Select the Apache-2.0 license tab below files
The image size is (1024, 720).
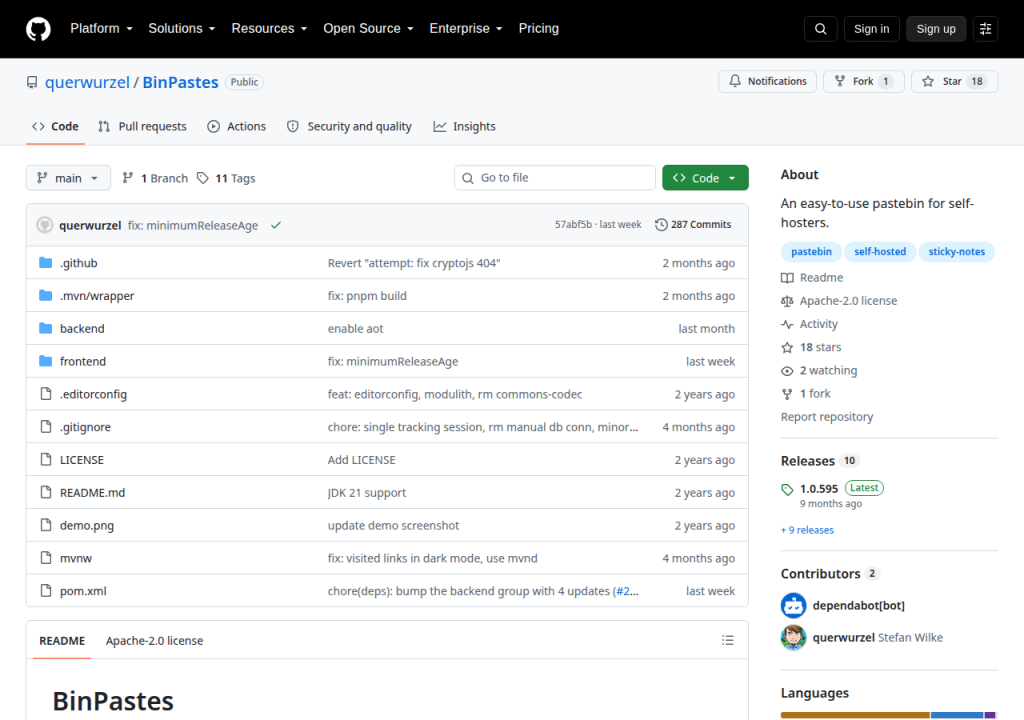(x=154, y=641)
